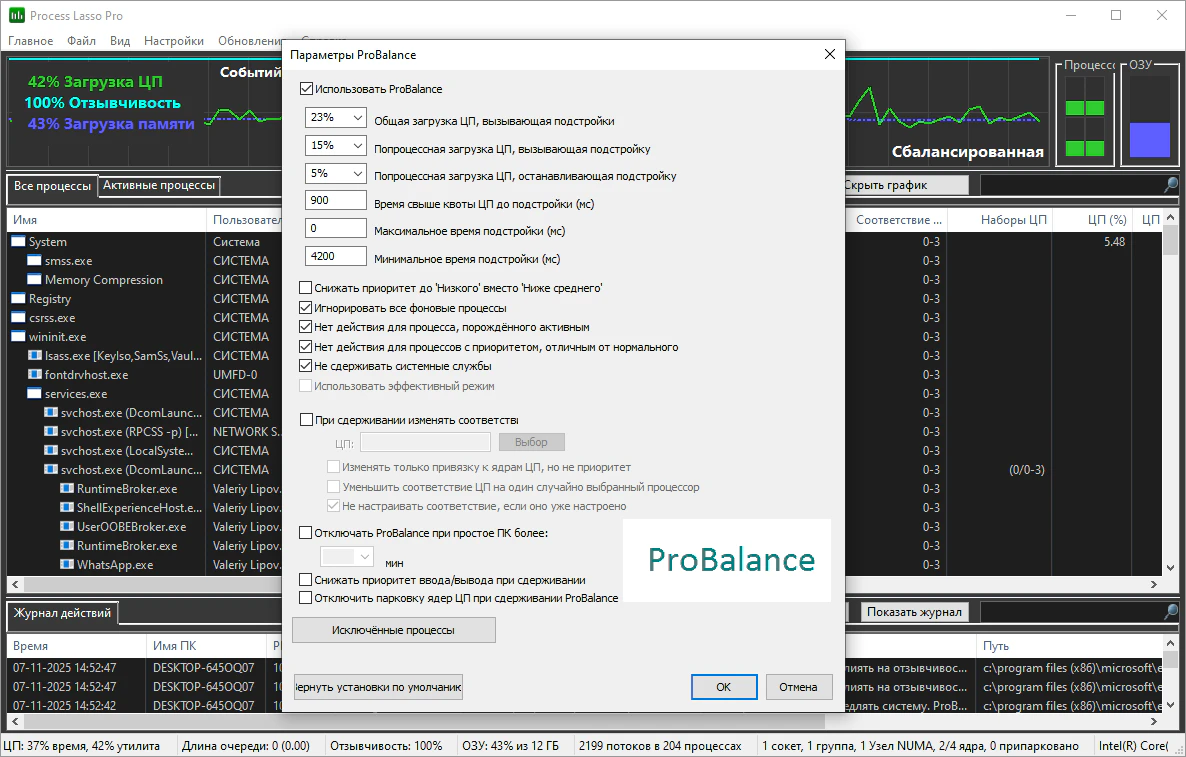Click the Показать журнал button

[x=914, y=612]
